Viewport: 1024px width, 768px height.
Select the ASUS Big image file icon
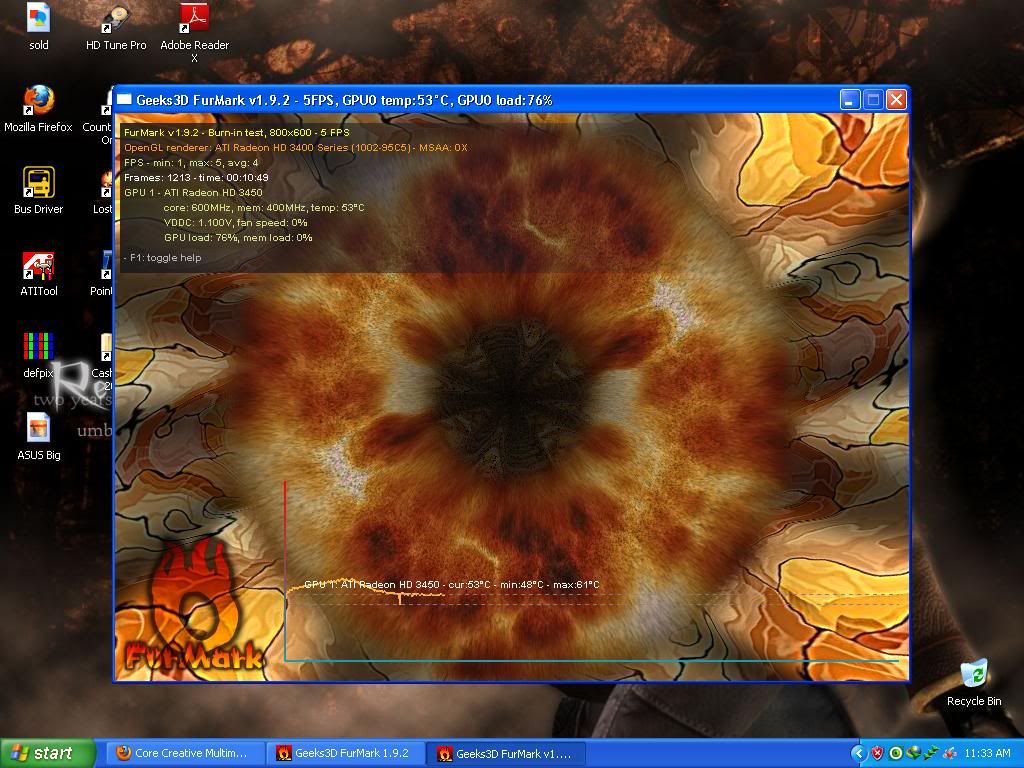(x=39, y=436)
